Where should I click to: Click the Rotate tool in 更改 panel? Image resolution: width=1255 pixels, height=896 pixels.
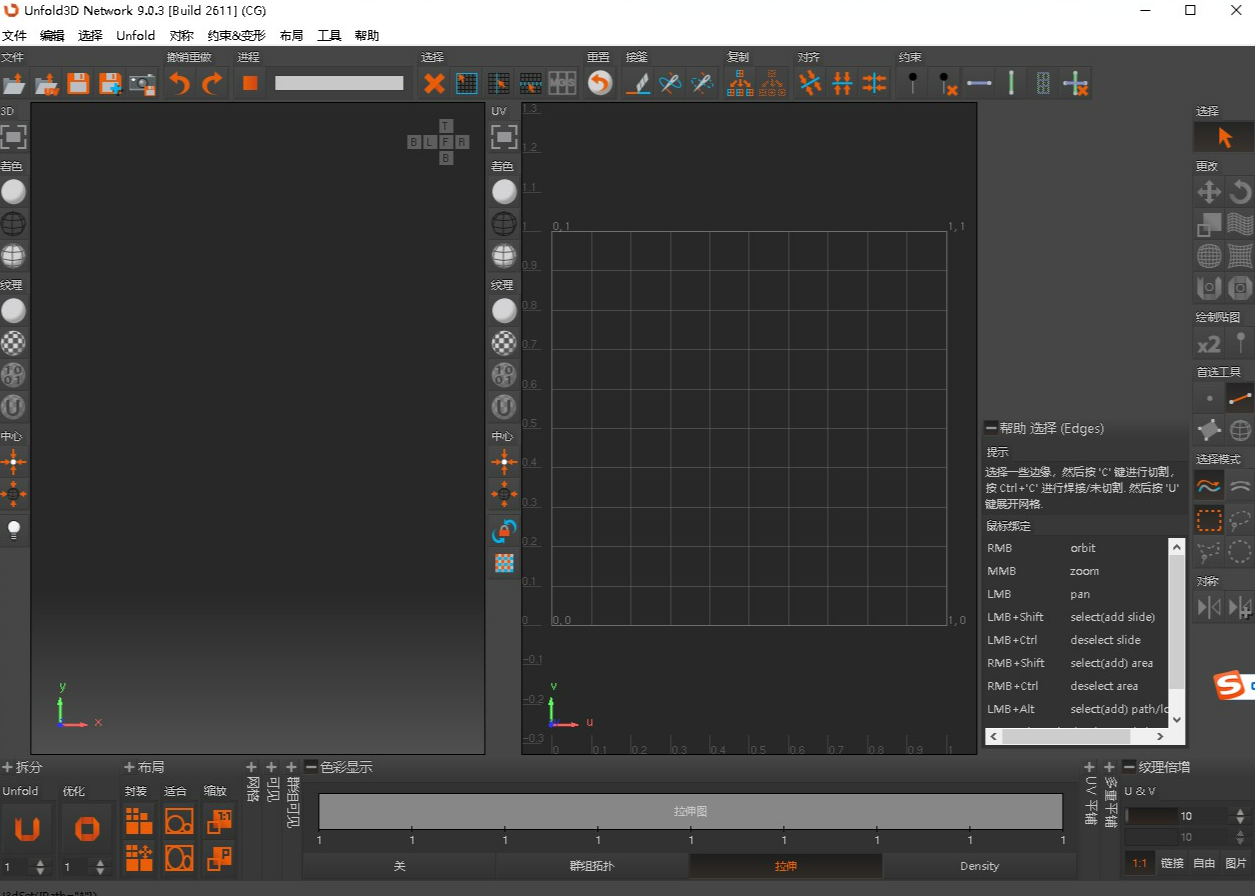coord(1240,191)
